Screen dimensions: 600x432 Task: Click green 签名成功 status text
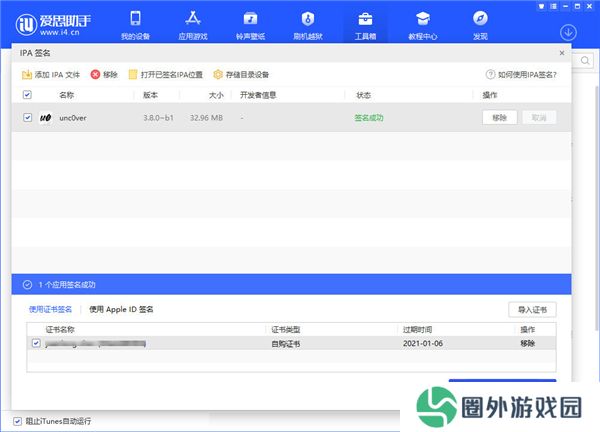click(368, 118)
